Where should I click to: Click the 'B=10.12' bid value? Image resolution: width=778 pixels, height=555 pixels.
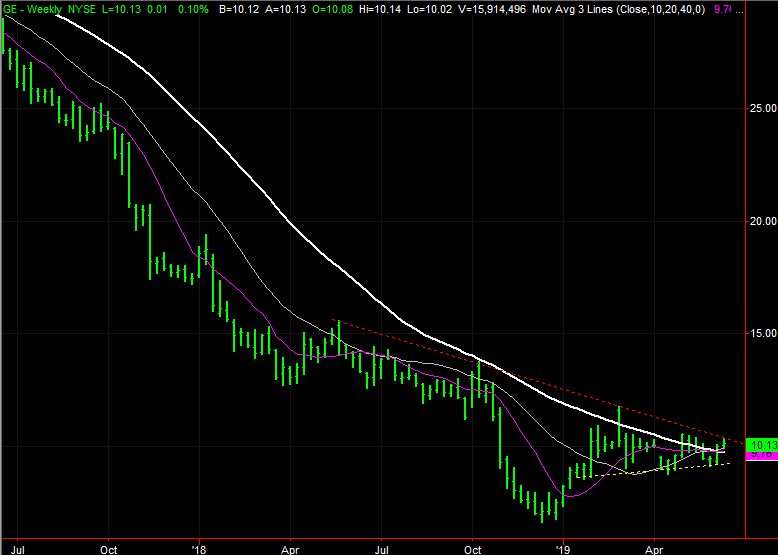(239, 9)
